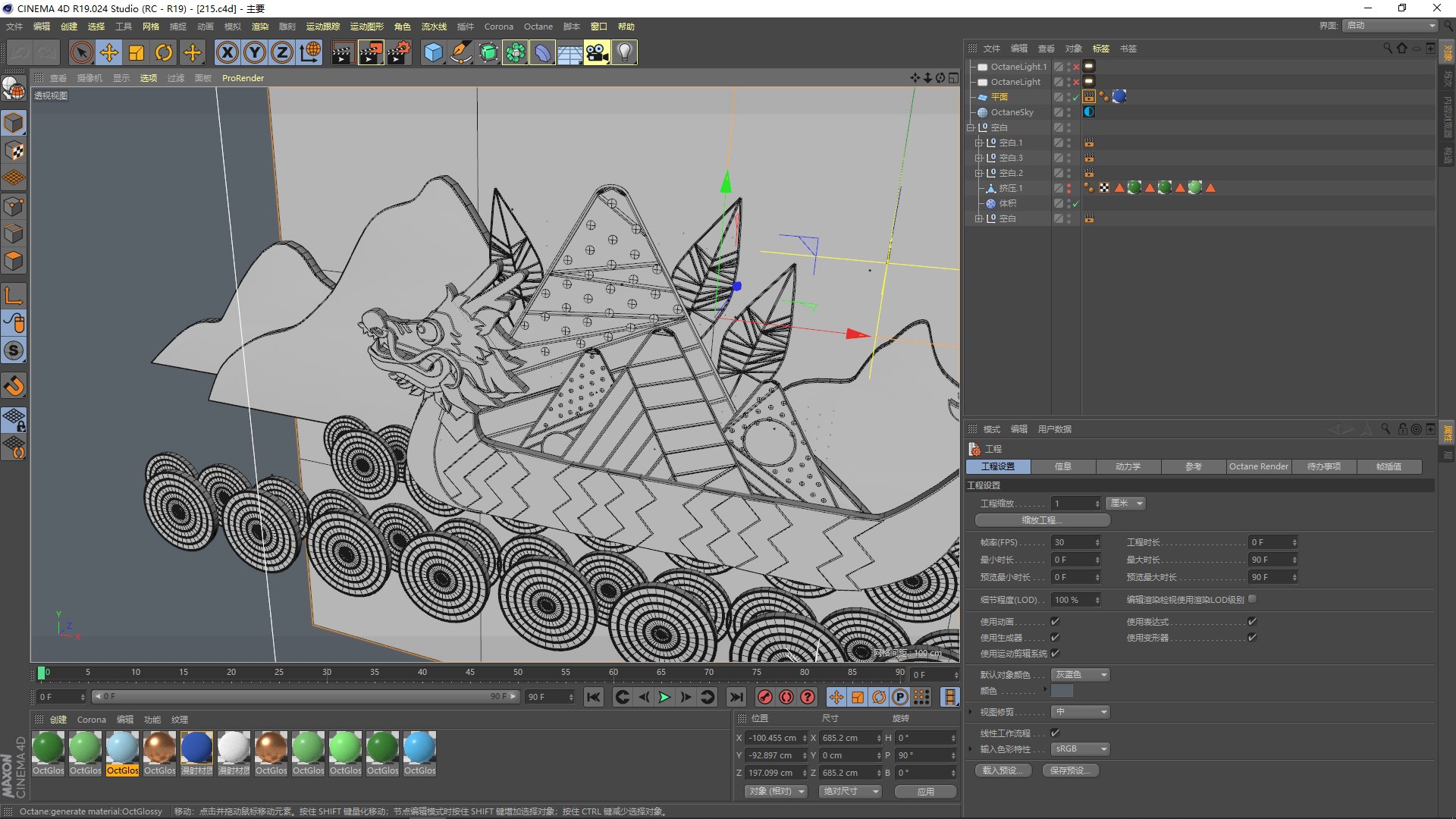Toggle the Linear Workflow checkbox
Viewport: 1456px width, 819px height.
click(1055, 733)
